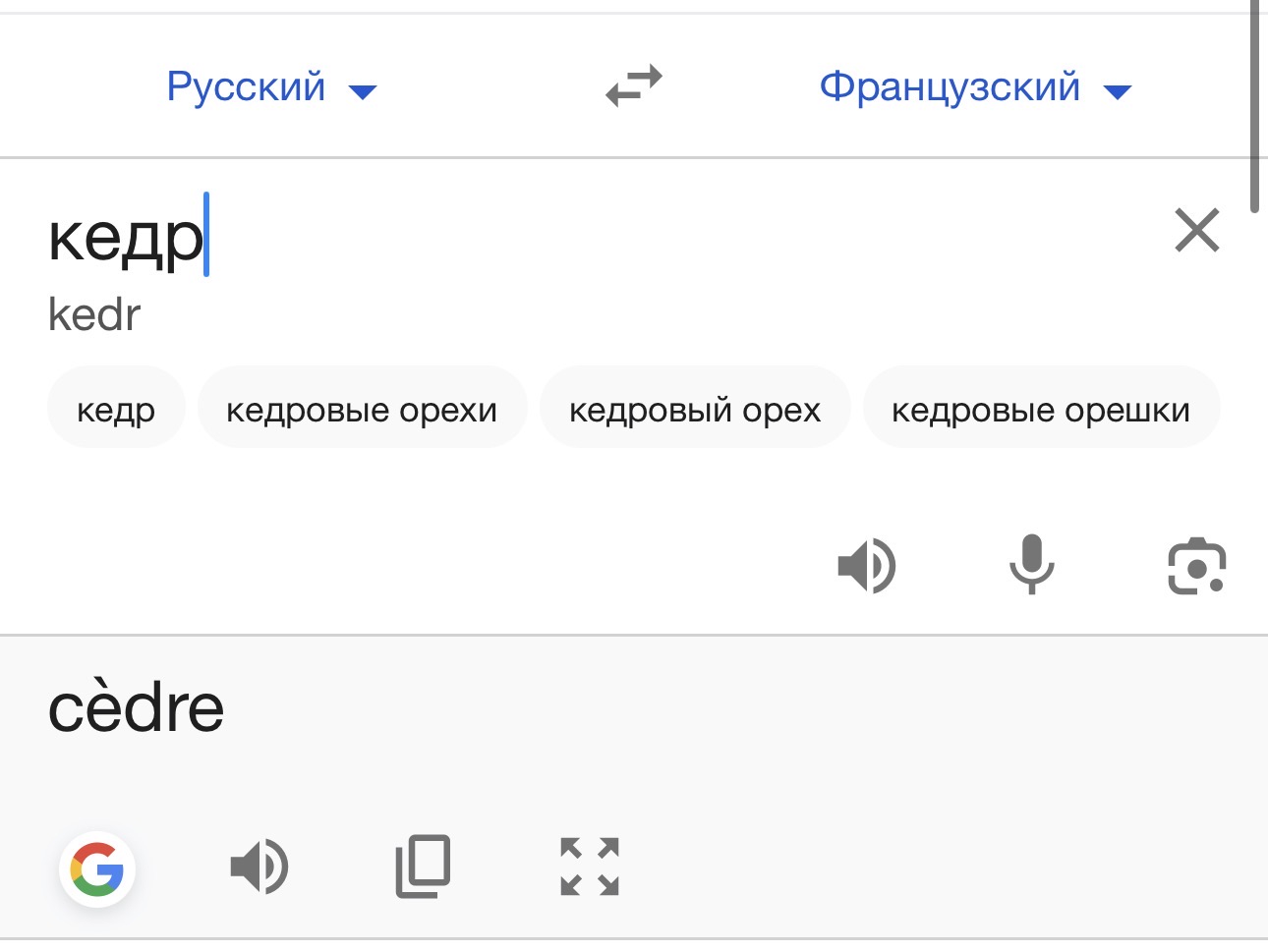Screen dimensions: 1268x952
Task: Listen to the source word pronunciation
Action: (867, 566)
